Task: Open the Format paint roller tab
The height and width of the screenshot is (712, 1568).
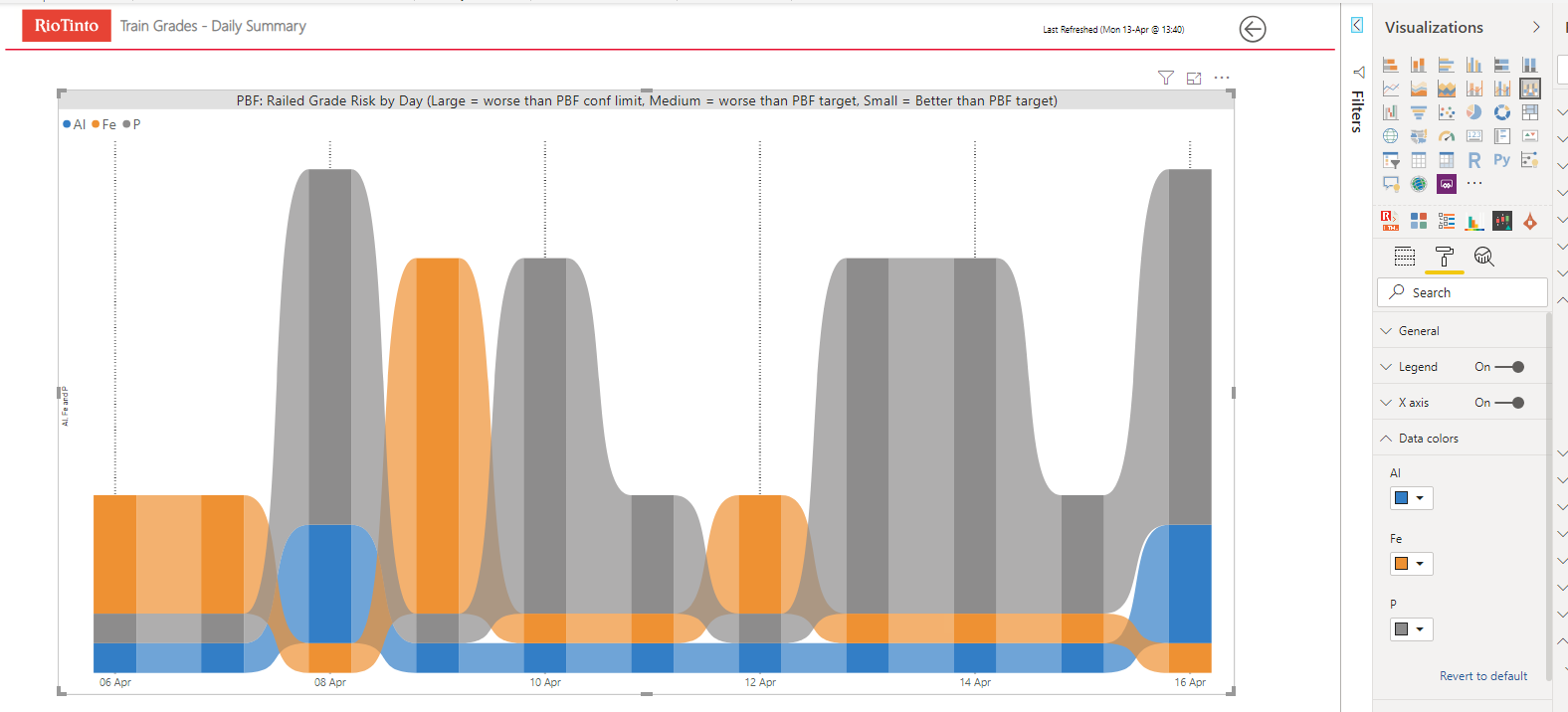Action: tap(1445, 257)
